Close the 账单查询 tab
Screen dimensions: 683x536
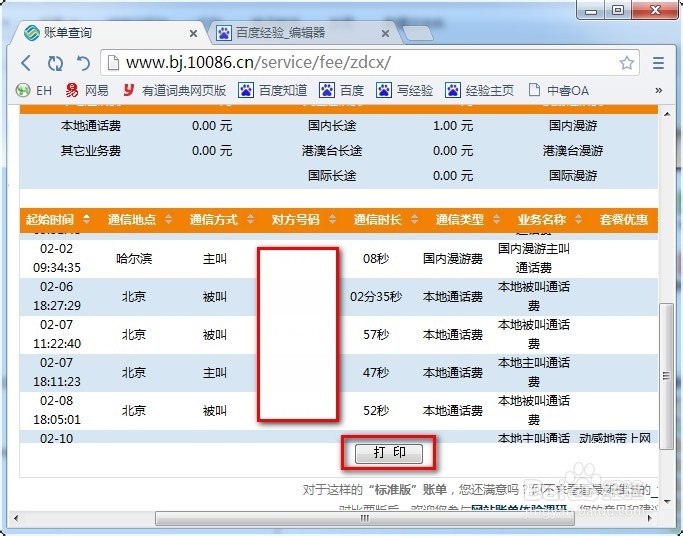(x=193, y=34)
